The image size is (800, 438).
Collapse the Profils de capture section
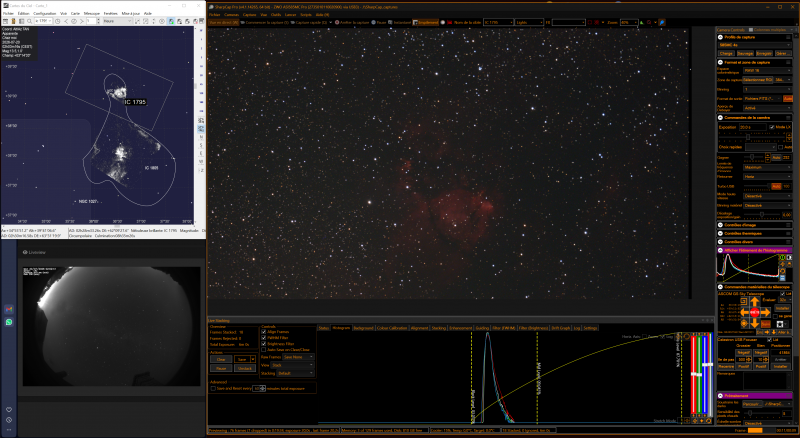click(x=720, y=37)
